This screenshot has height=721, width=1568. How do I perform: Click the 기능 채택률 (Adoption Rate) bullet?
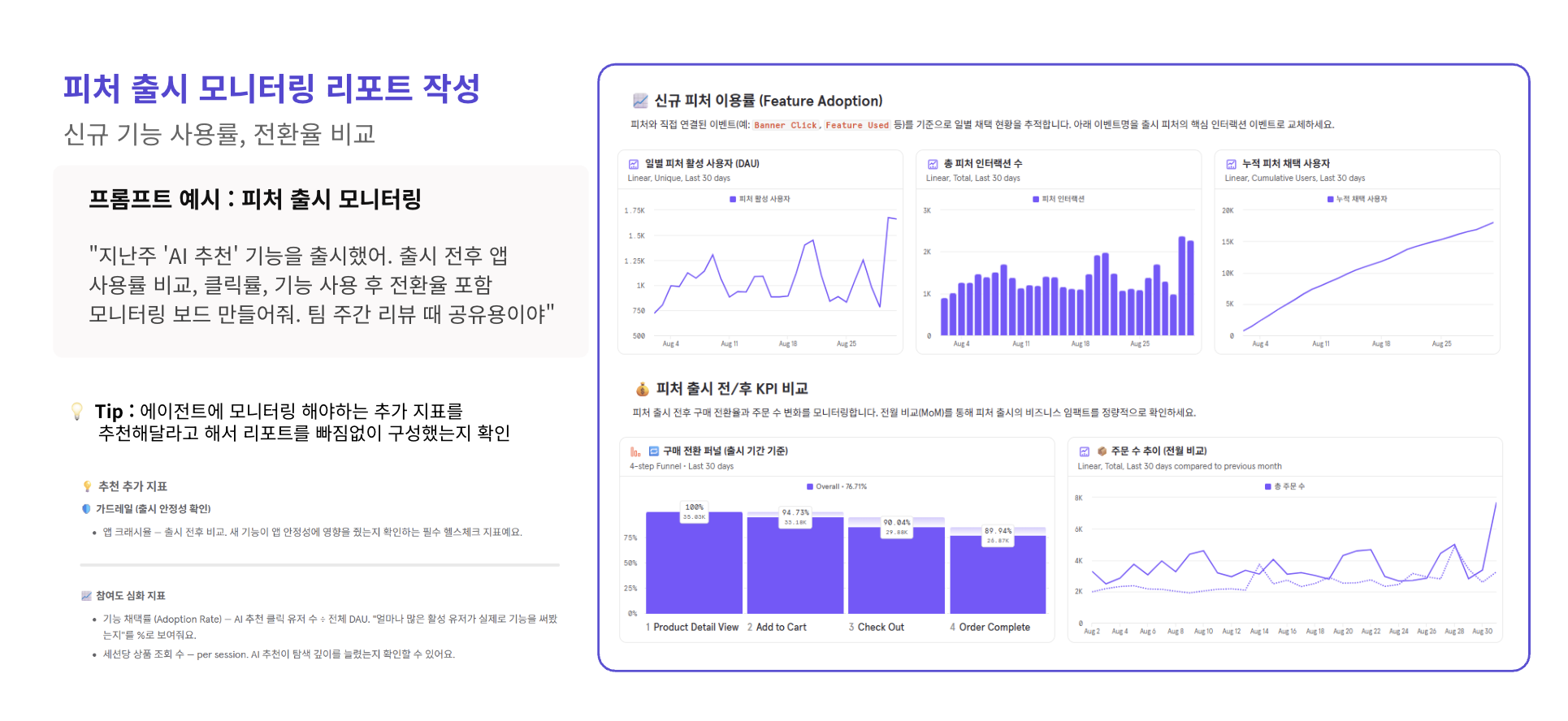(330, 627)
